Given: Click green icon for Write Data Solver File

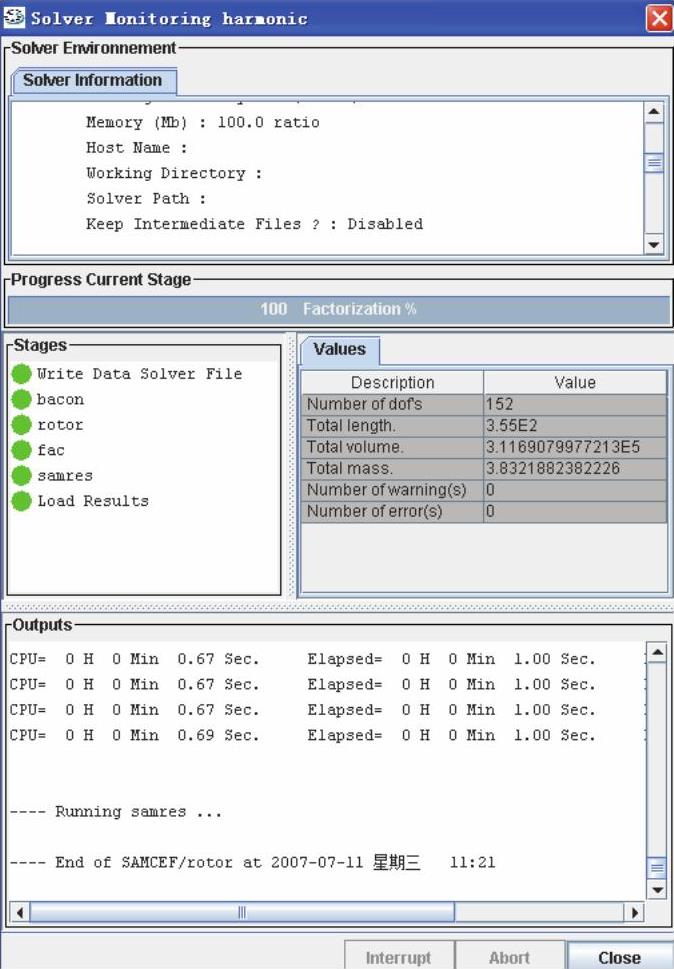Looking at the screenshot, I should 21,374.
